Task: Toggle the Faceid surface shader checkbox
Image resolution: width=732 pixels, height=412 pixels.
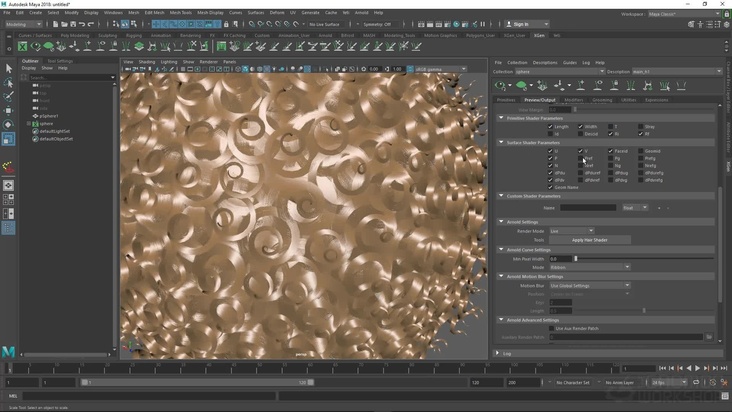Action: point(611,151)
